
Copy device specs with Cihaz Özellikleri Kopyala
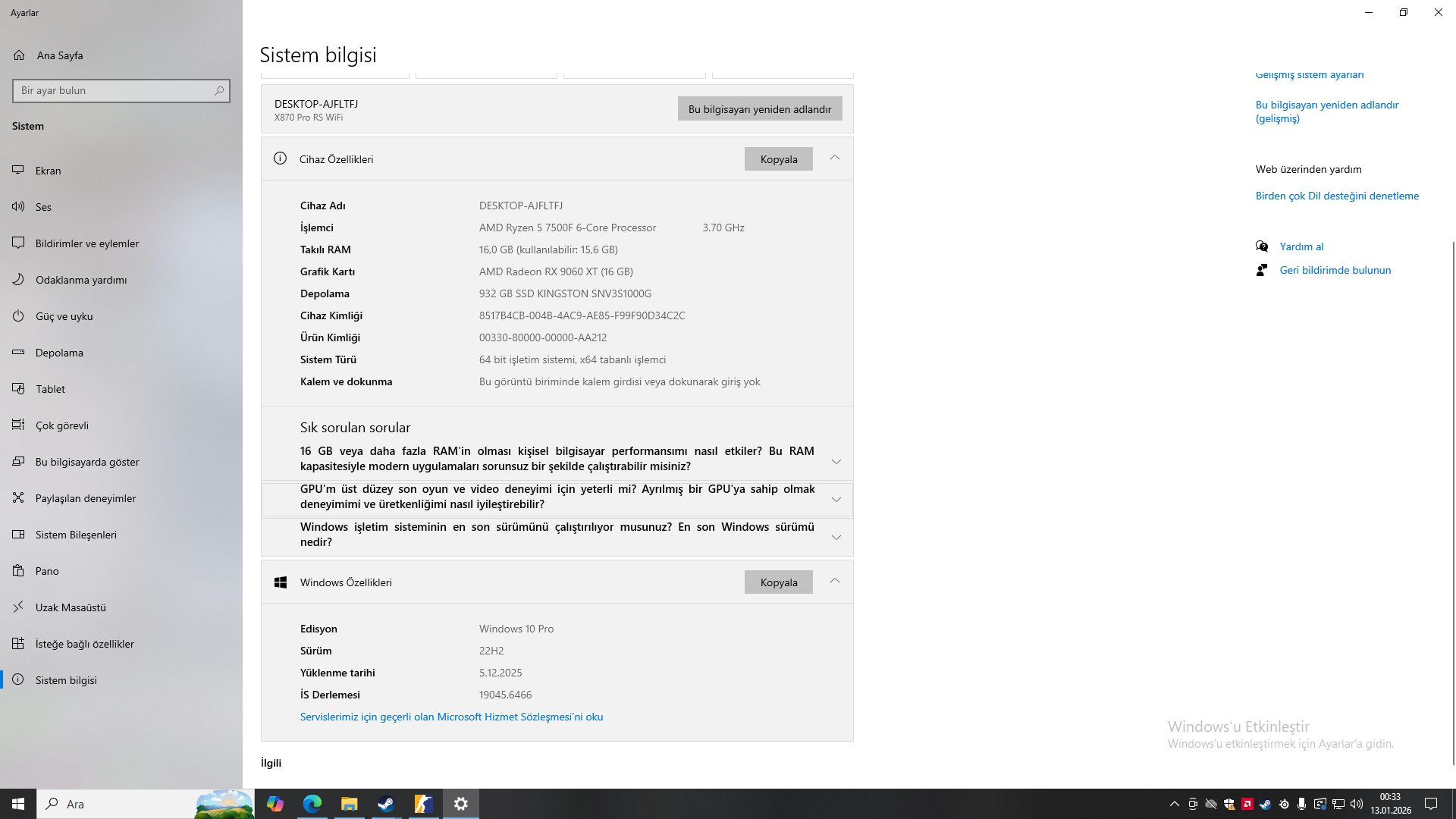coord(779,159)
